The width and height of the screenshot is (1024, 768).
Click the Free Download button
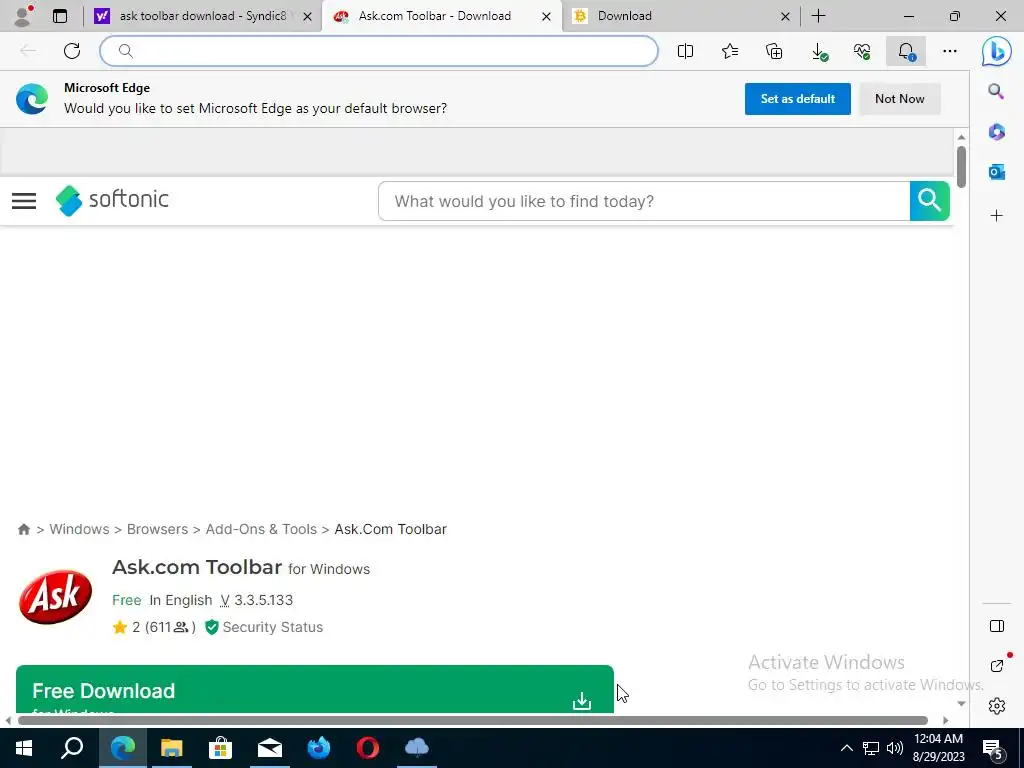pyautogui.click(x=315, y=689)
